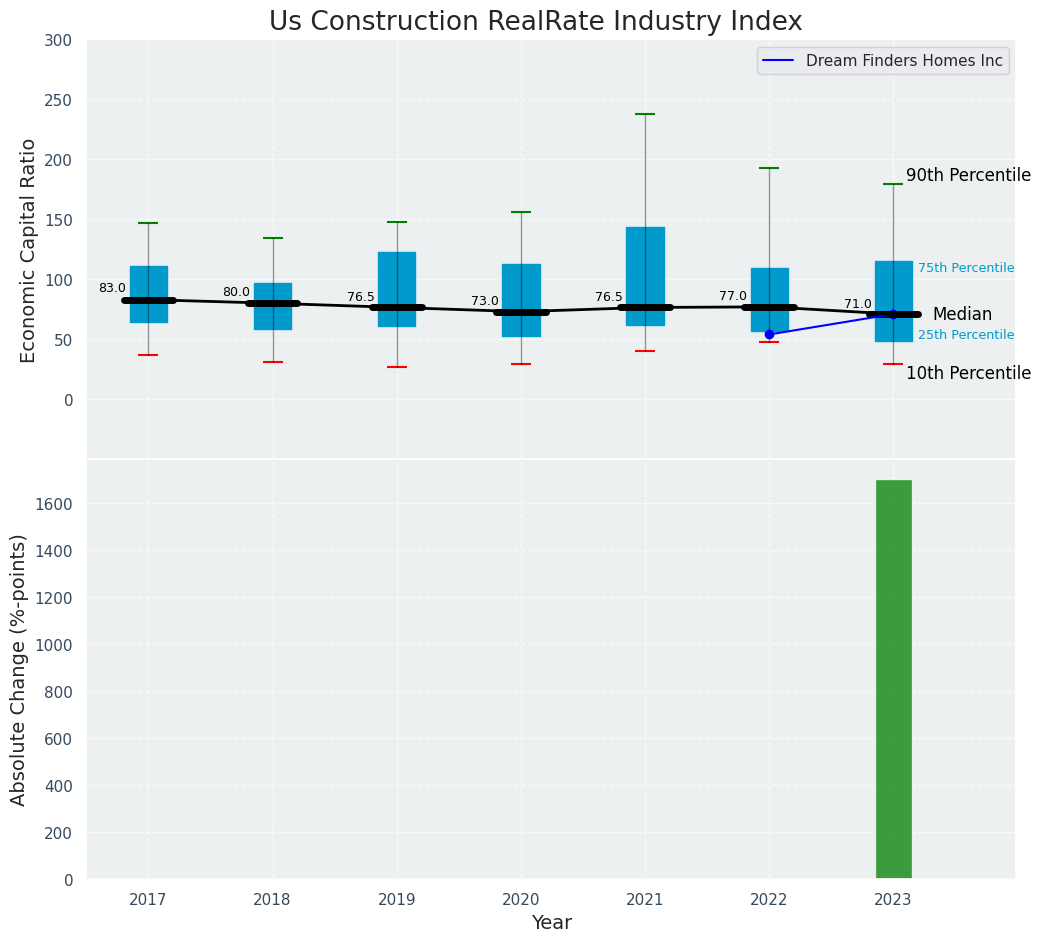Click the Absolute Change (%-points) axis title
This screenshot has height=942, width=1041.
point(19,669)
